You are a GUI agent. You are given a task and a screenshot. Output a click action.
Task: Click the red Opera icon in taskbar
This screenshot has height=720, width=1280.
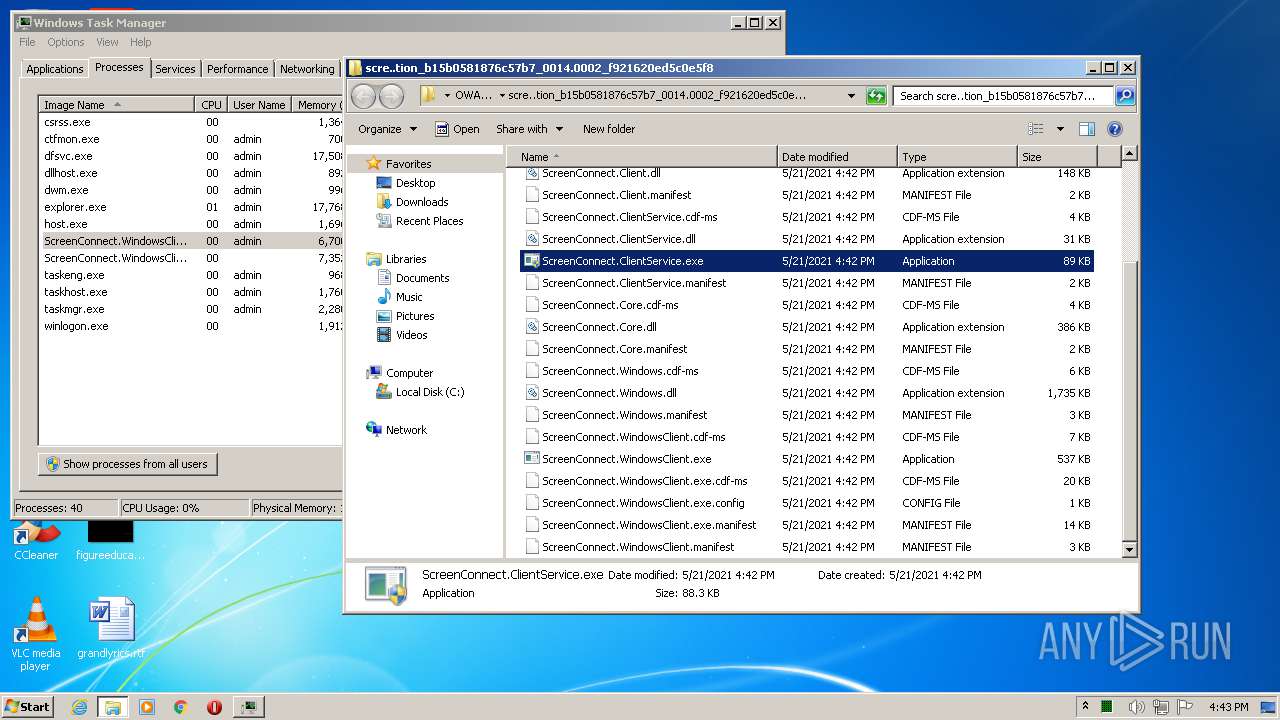coord(214,707)
